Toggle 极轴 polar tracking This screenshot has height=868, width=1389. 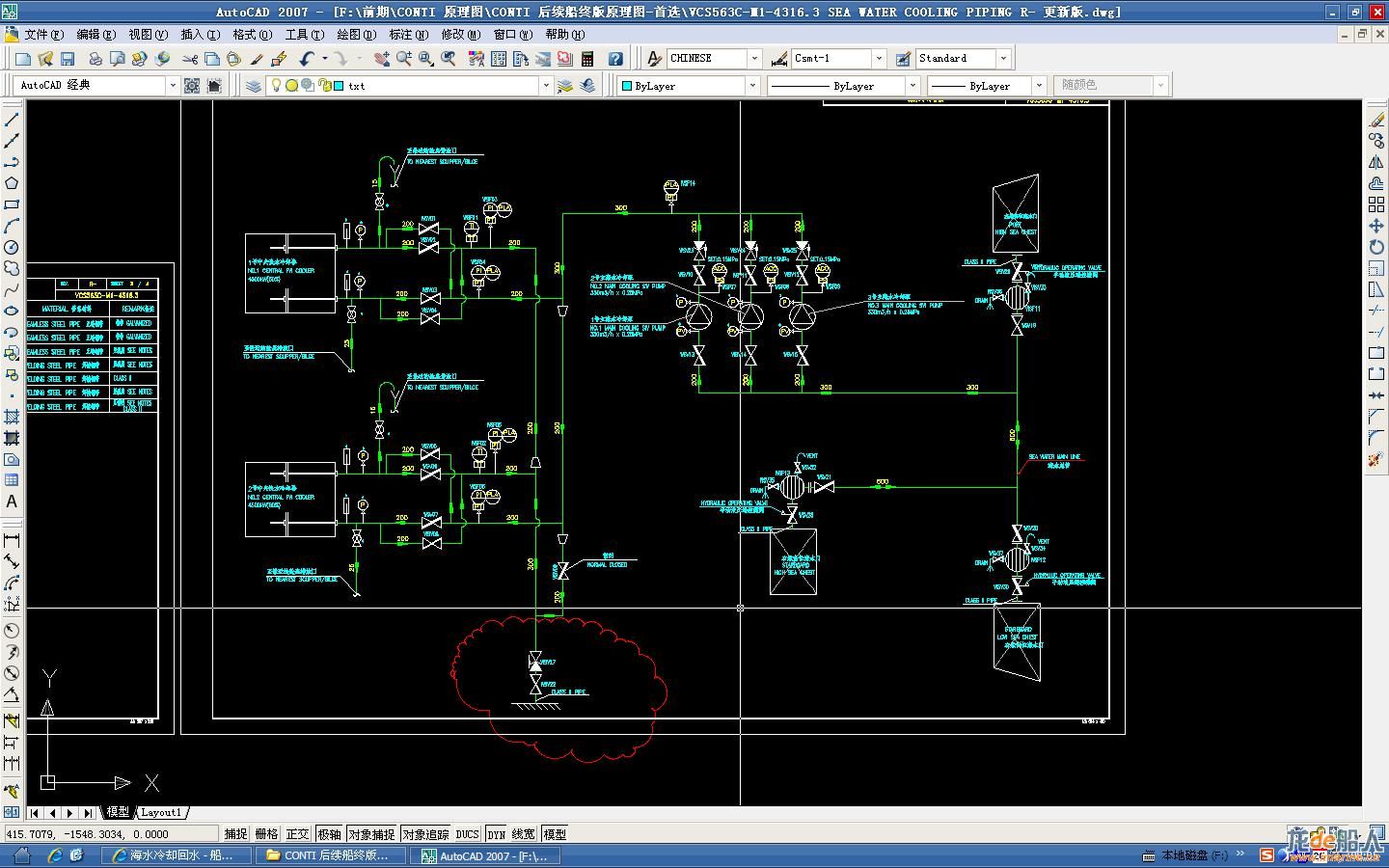[330, 834]
